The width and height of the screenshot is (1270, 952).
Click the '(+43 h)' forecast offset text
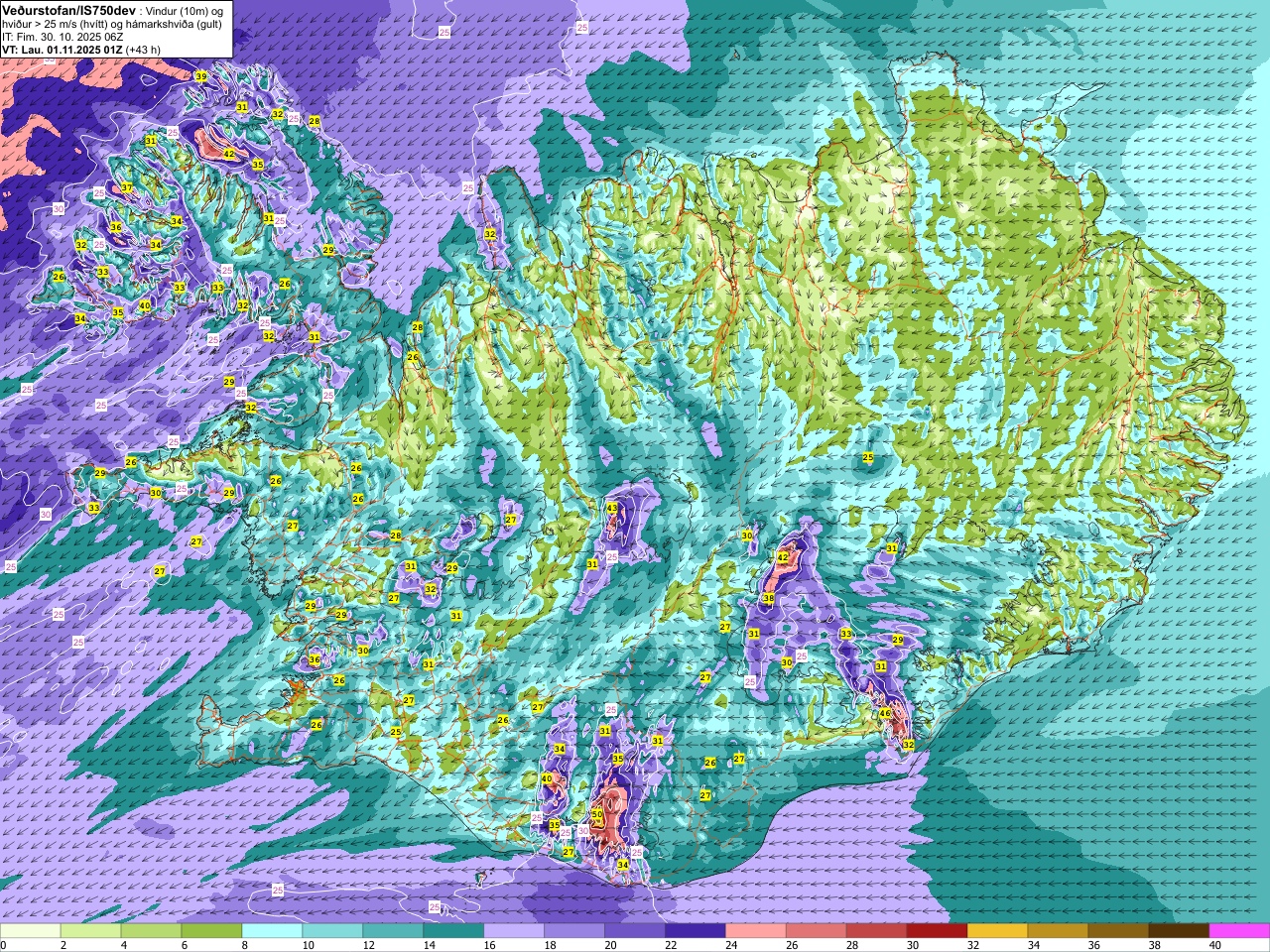[144, 50]
